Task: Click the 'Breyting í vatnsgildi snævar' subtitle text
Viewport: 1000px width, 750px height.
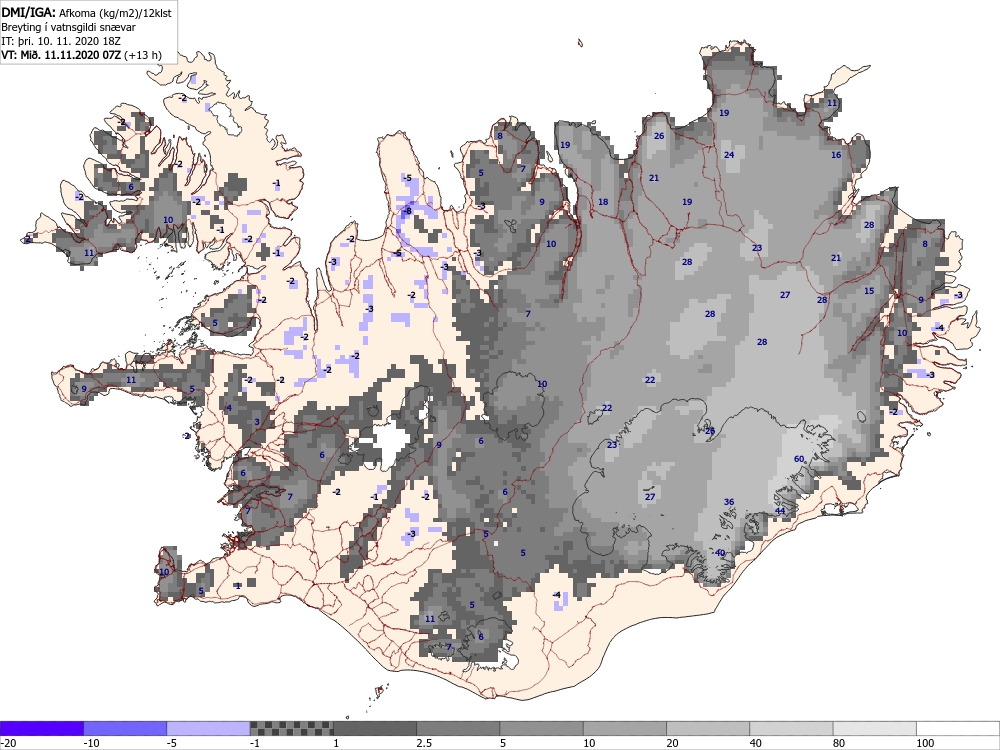Action: (68, 27)
